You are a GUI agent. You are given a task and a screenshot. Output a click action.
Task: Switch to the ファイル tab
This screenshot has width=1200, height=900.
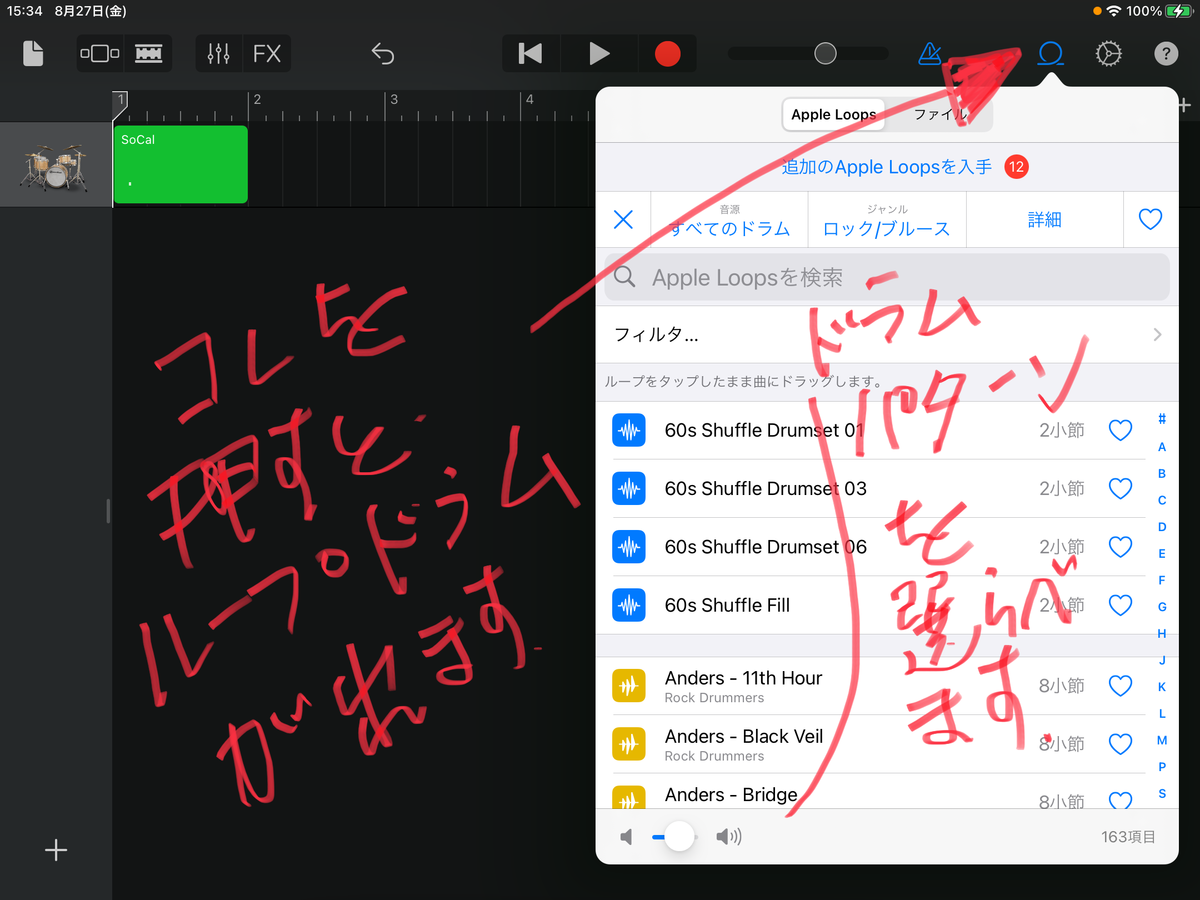coord(940,114)
